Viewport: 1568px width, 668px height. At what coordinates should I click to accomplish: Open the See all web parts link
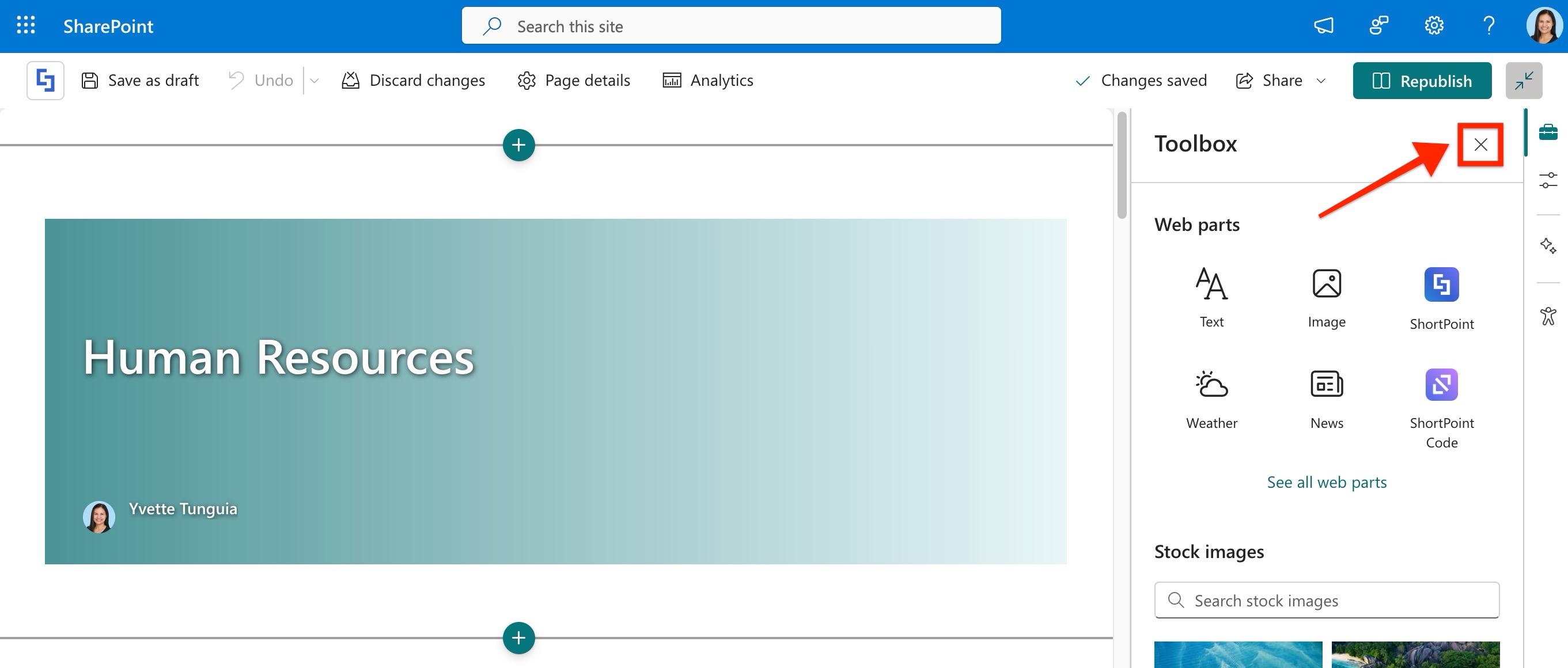coord(1326,482)
